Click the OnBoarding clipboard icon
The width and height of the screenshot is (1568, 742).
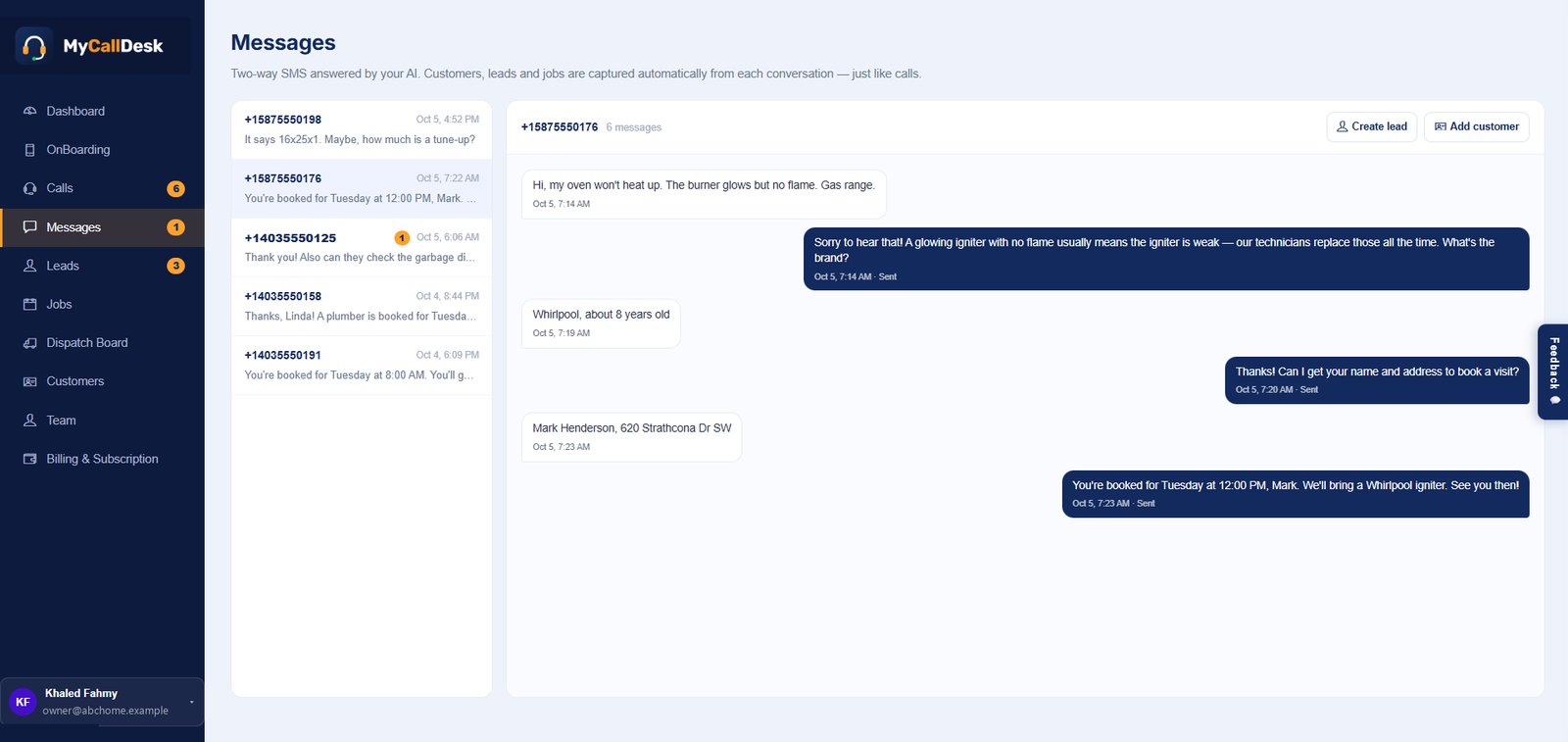(x=29, y=150)
